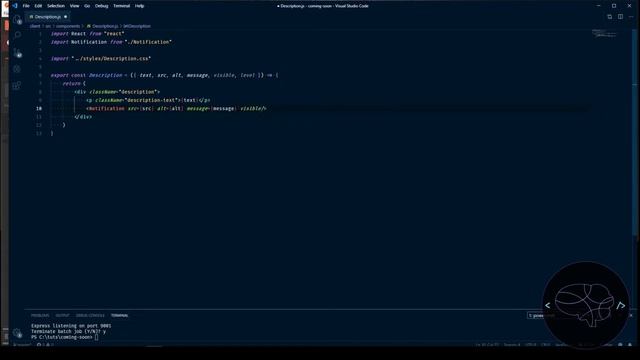640x360 pixels.
Task: Click the './Notification' import string
Action: click(x=148, y=42)
